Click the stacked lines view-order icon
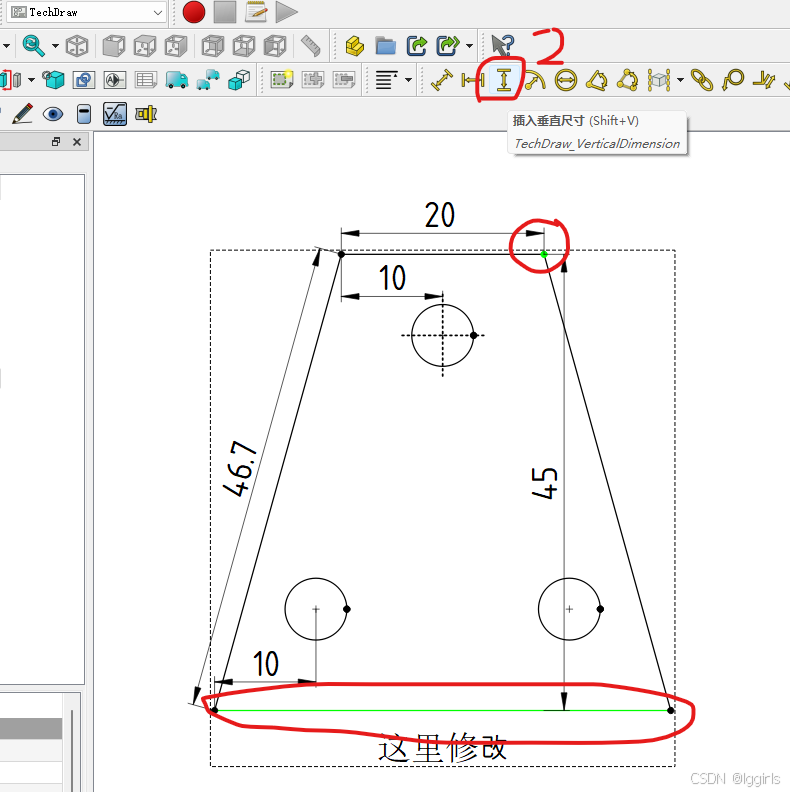The height and width of the screenshot is (792, 790). (x=387, y=80)
